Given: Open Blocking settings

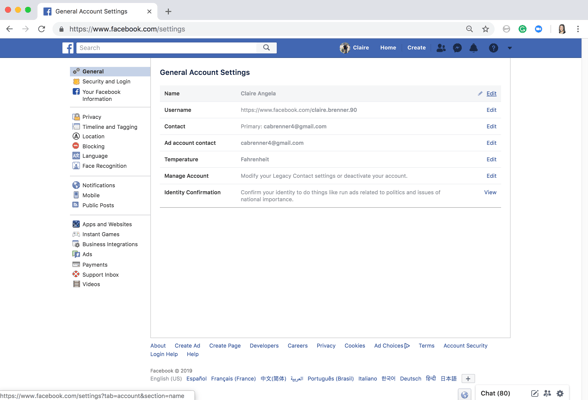Looking at the screenshot, I should [x=93, y=146].
